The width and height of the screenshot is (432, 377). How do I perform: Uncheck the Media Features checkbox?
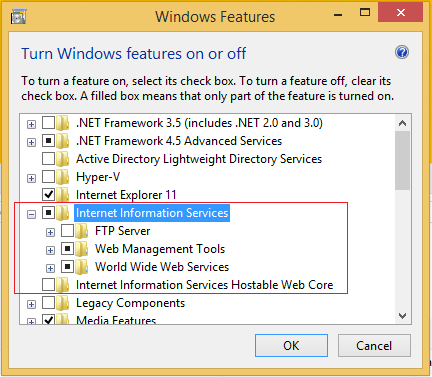pos(48,320)
